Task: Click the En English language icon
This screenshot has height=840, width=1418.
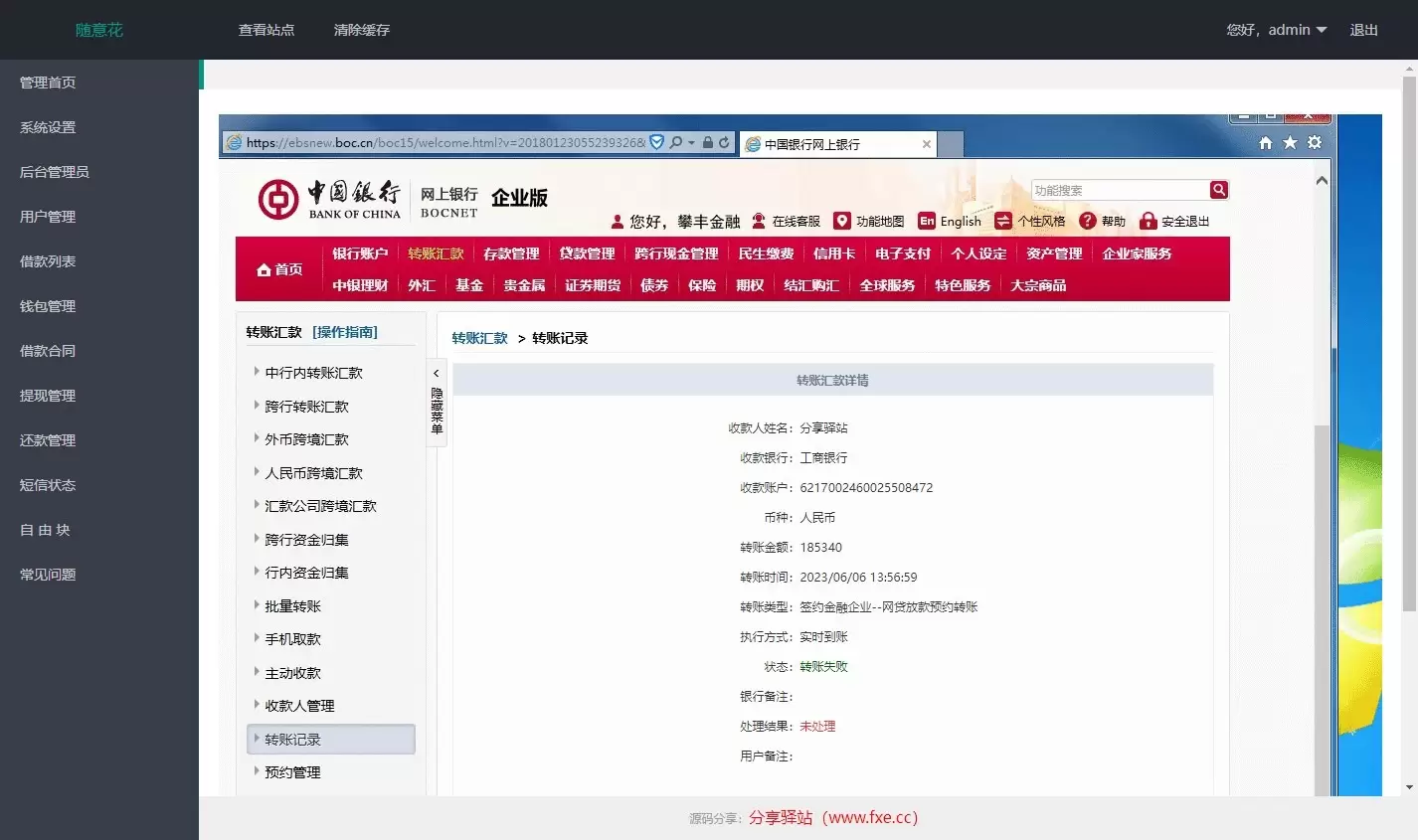Action: point(927,221)
